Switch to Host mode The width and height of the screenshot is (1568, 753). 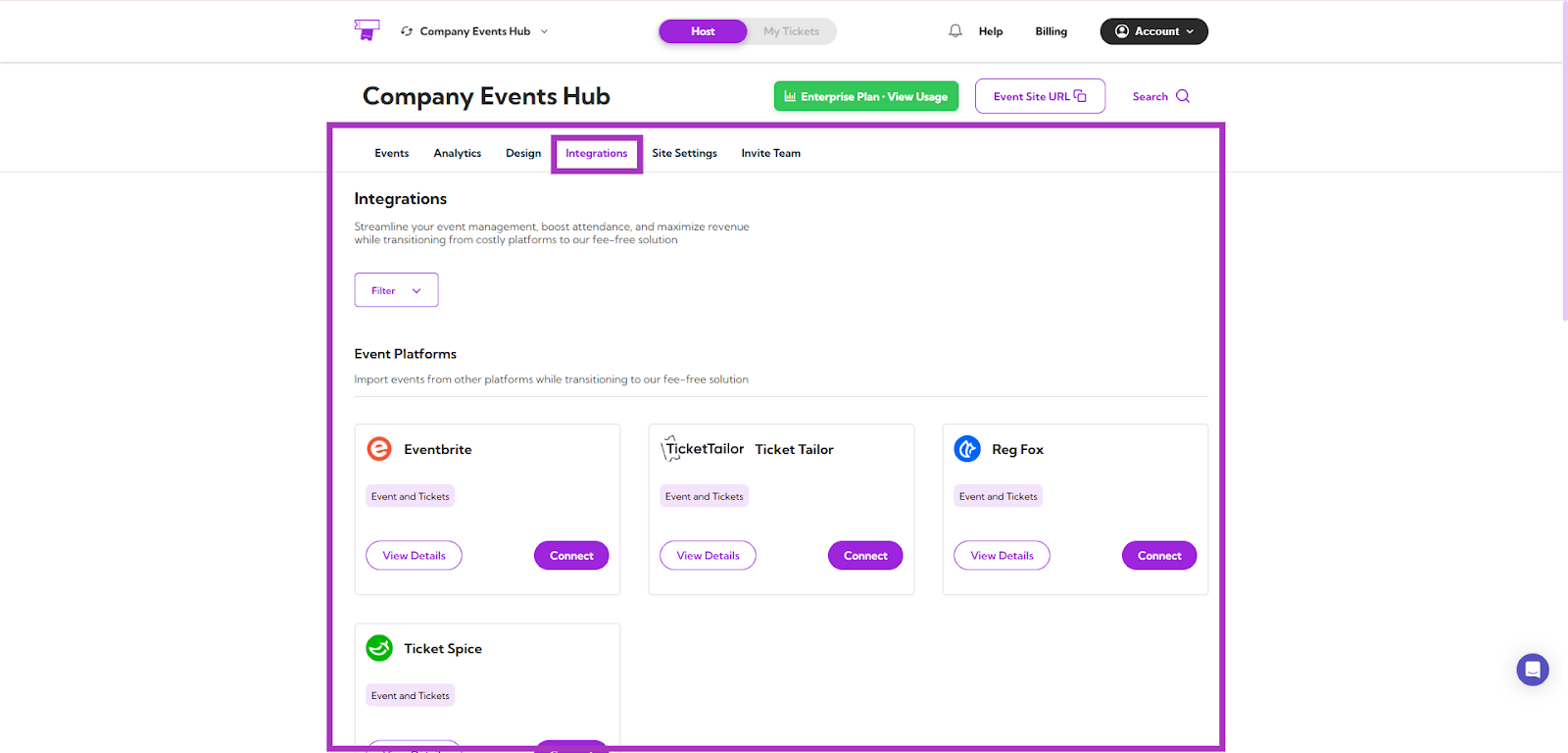(703, 31)
